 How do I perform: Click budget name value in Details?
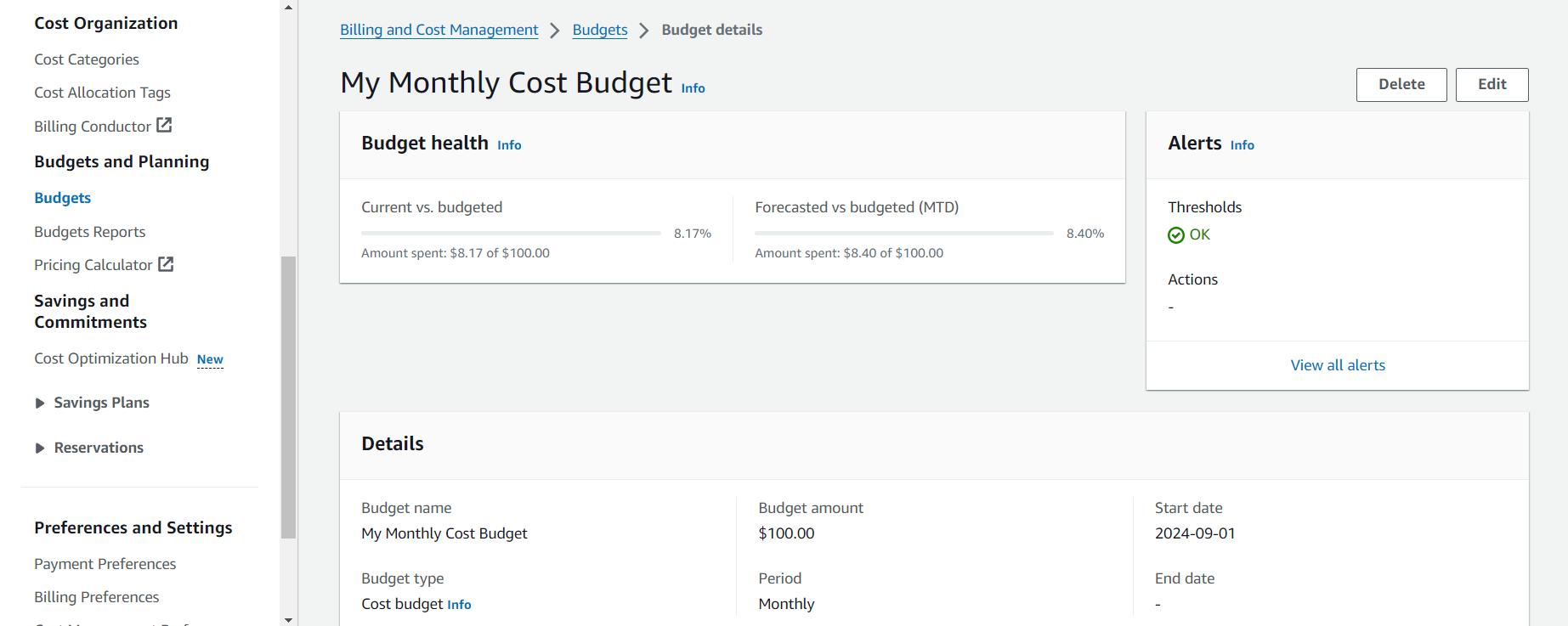pyautogui.click(x=444, y=533)
